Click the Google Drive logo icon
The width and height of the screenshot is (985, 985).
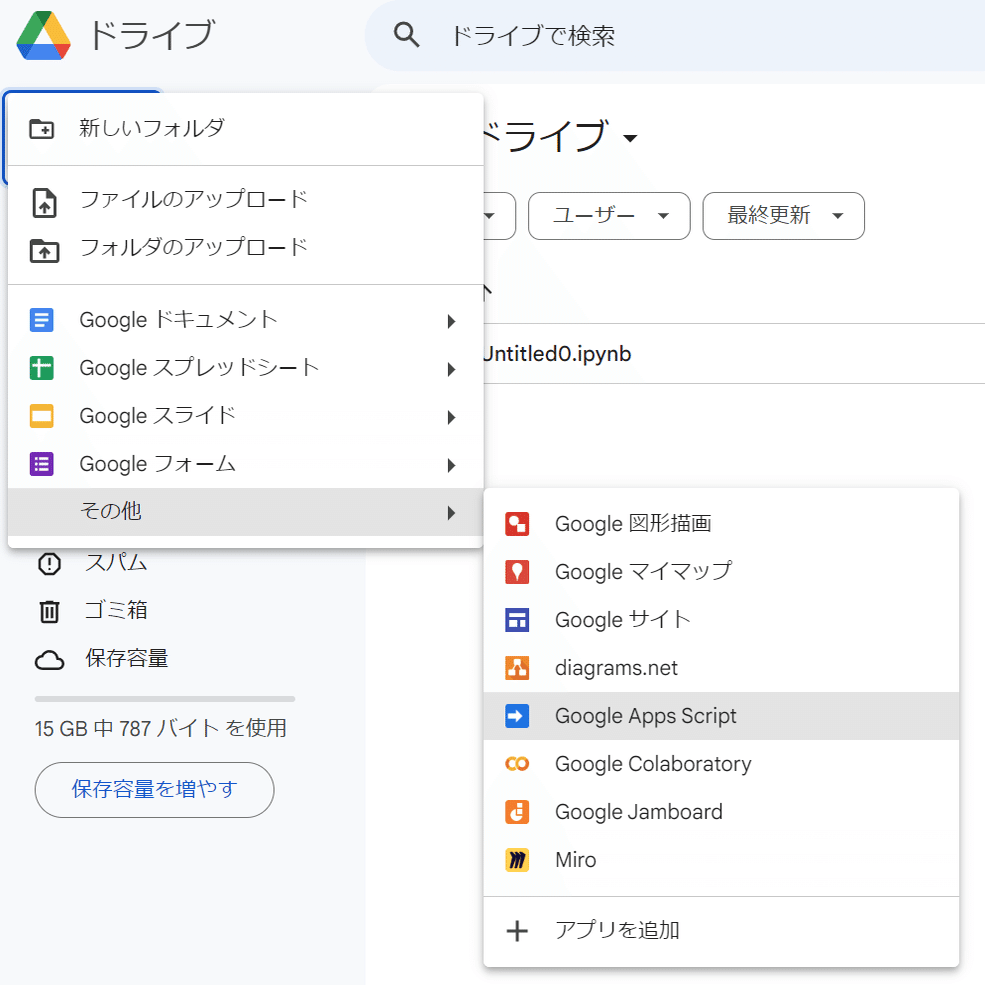click(x=43, y=36)
